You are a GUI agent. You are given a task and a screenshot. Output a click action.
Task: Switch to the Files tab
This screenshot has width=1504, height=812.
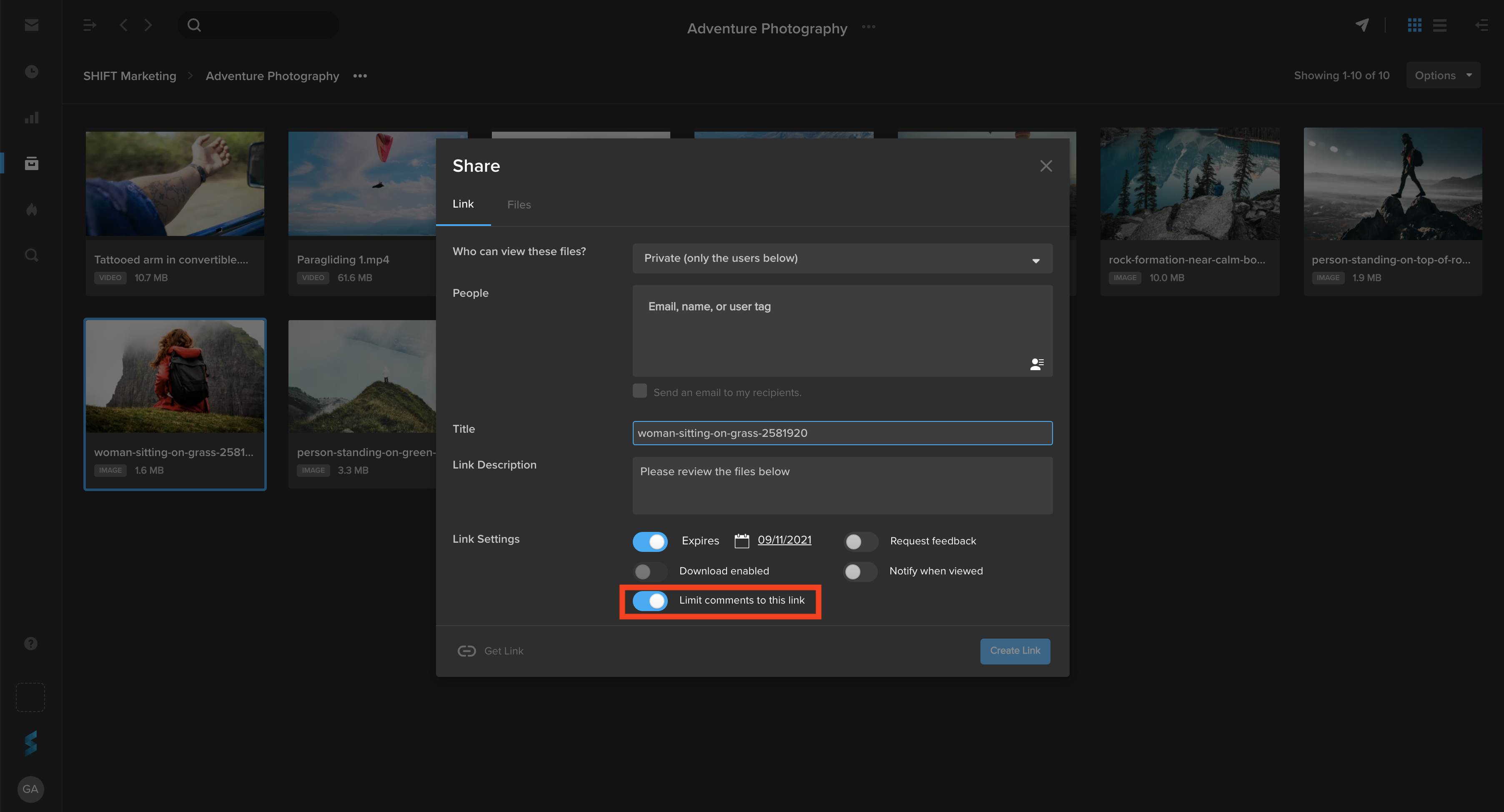(519, 204)
